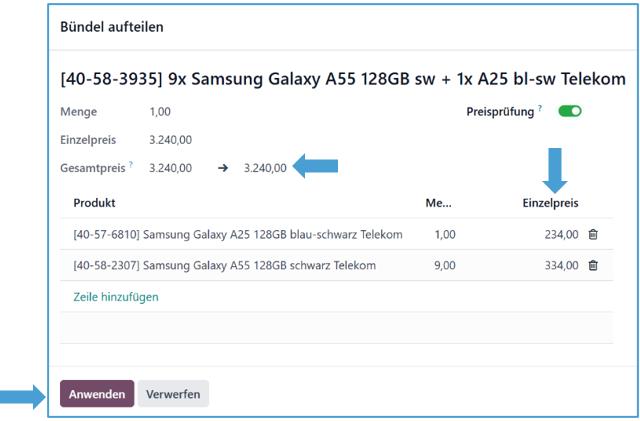This screenshot has width=640, height=421.
Task: Click the Einzelpreis table column header
Action: 552,203
